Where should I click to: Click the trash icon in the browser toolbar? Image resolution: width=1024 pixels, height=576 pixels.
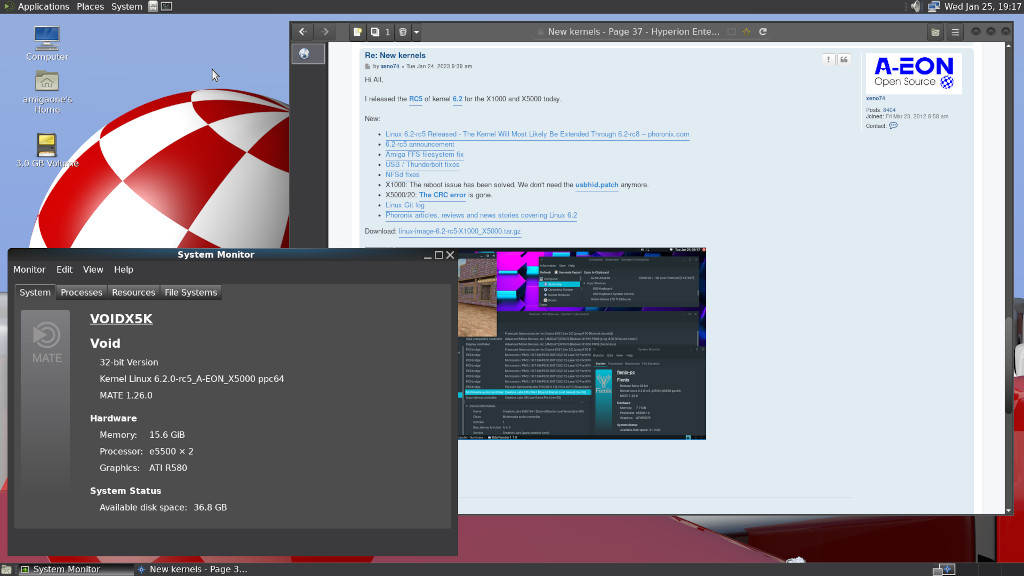pos(402,31)
